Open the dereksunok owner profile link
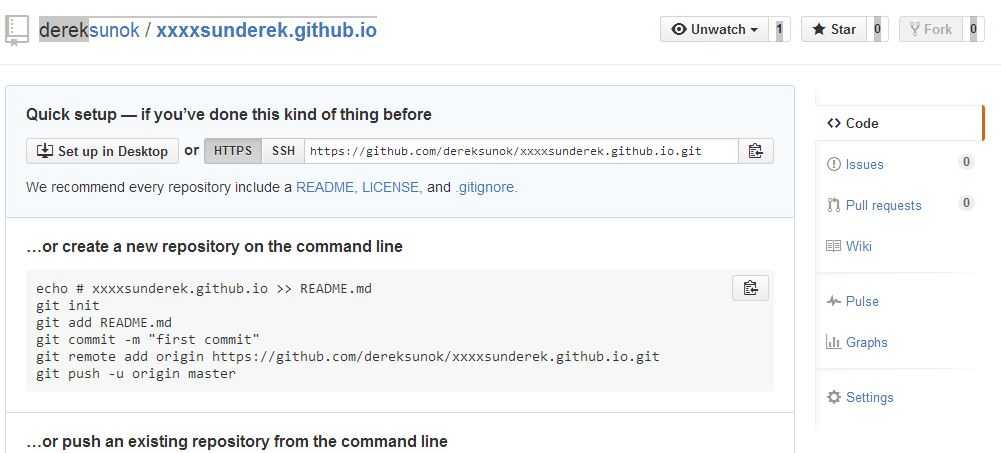Screen dimensions: 1001x453 click(89, 30)
